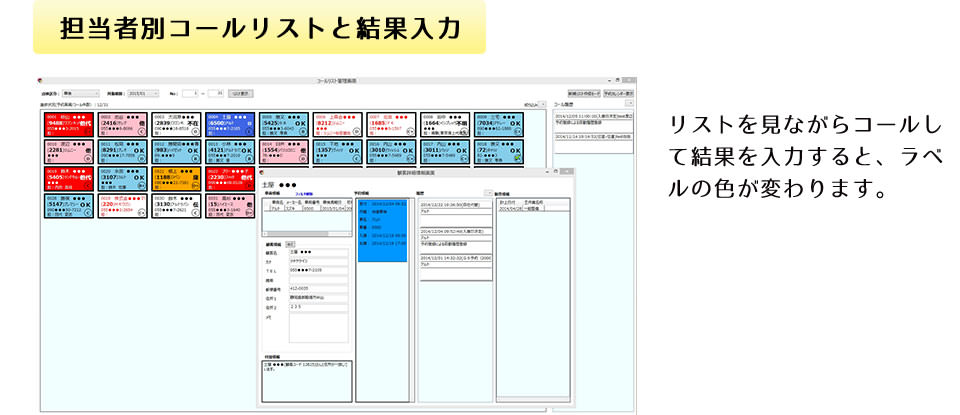Viewport: 960px width, 415px height.
Task: Click the circle icon on card 7034
Action: 517,131
